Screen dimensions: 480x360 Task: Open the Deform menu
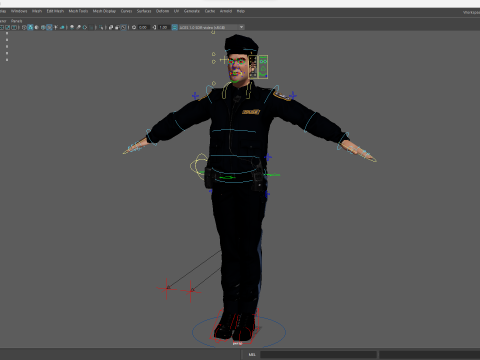coord(162,11)
